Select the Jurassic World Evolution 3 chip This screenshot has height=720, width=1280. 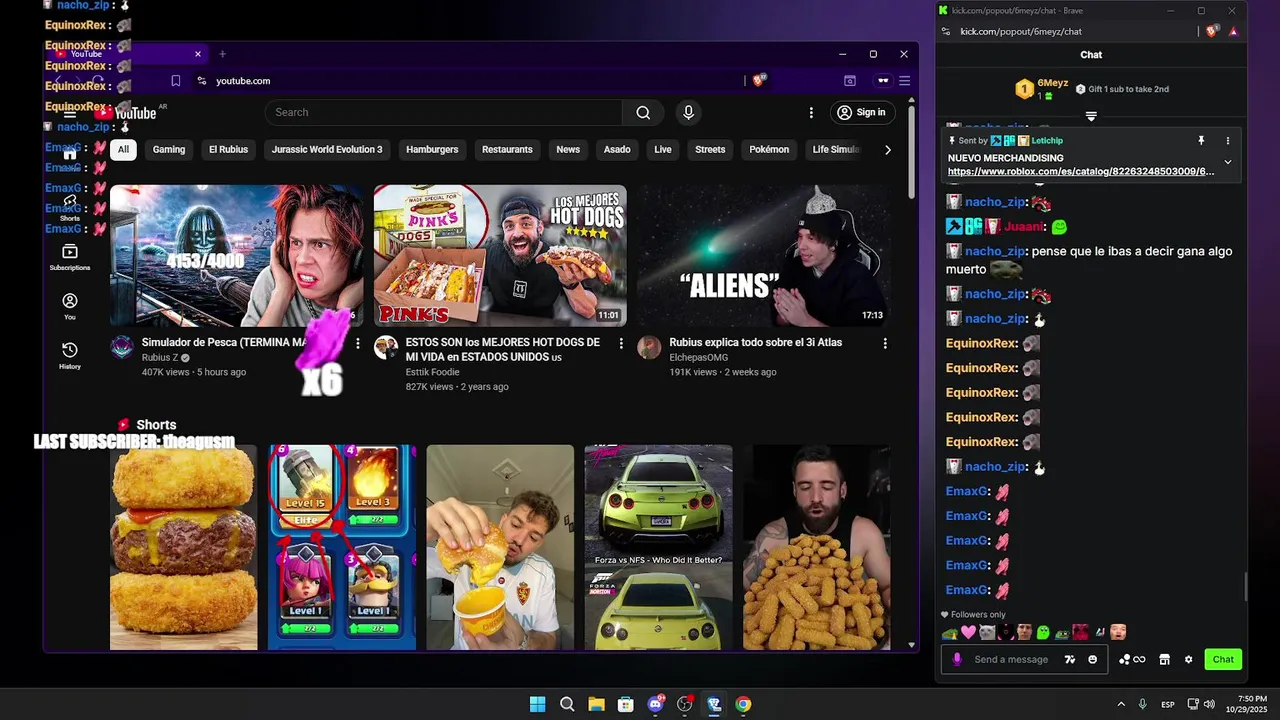[327, 149]
